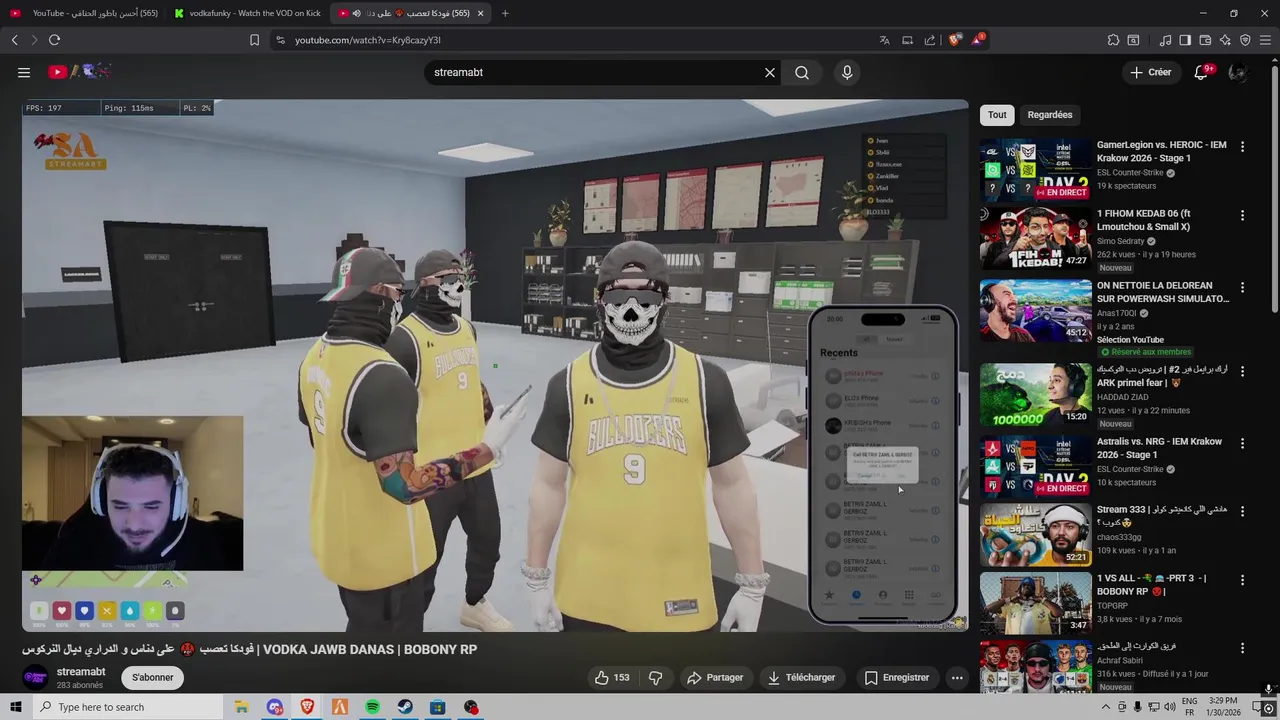Open Brave VPN shield icon
Image resolution: width=1280 pixels, height=720 pixels.
coord(1245,40)
